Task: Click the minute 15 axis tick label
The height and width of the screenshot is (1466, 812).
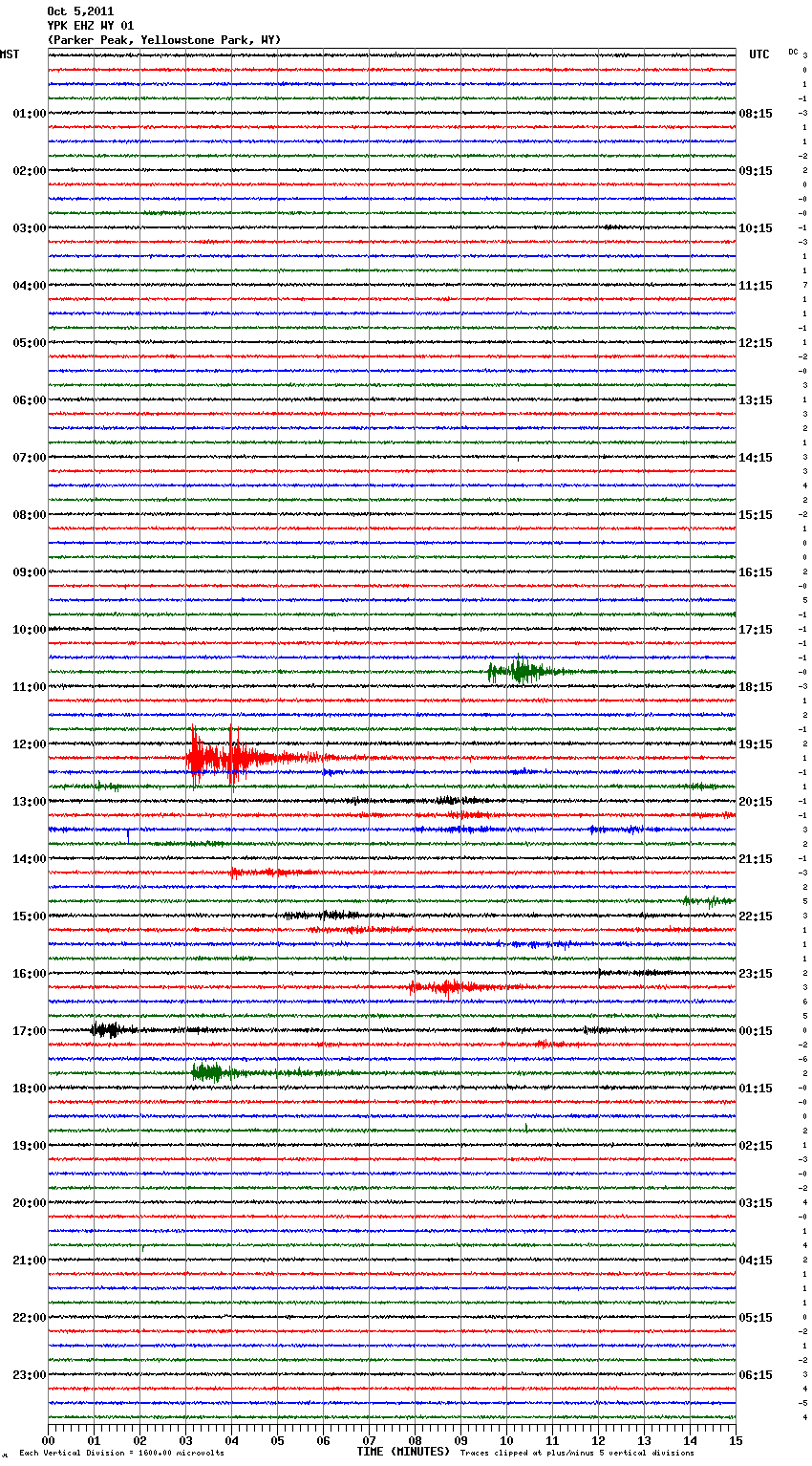Action: click(x=736, y=1440)
